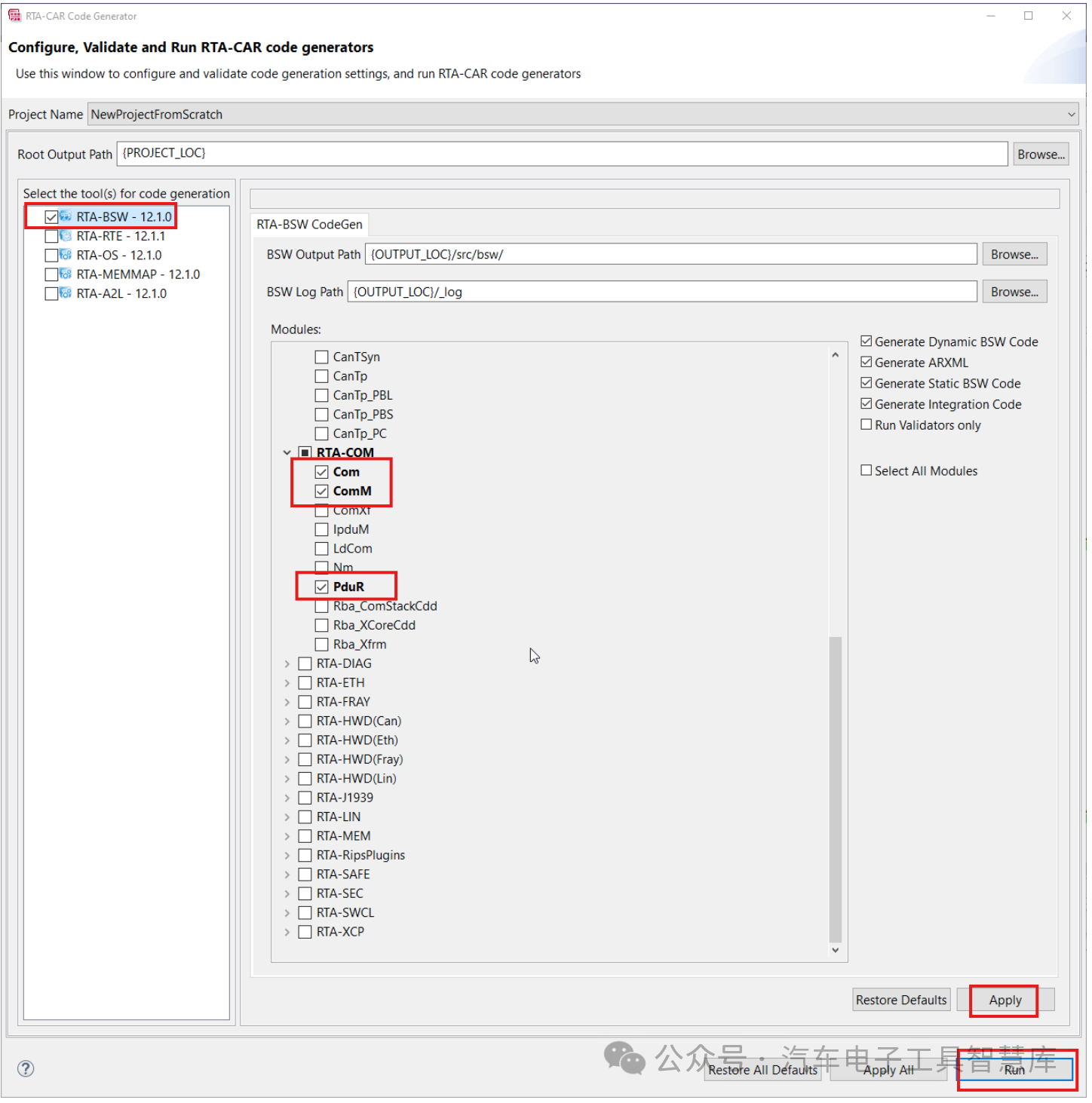Enable the RTA-RTE - 12.1.1 checkbox
The image size is (1092, 1103).
(x=51, y=236)
